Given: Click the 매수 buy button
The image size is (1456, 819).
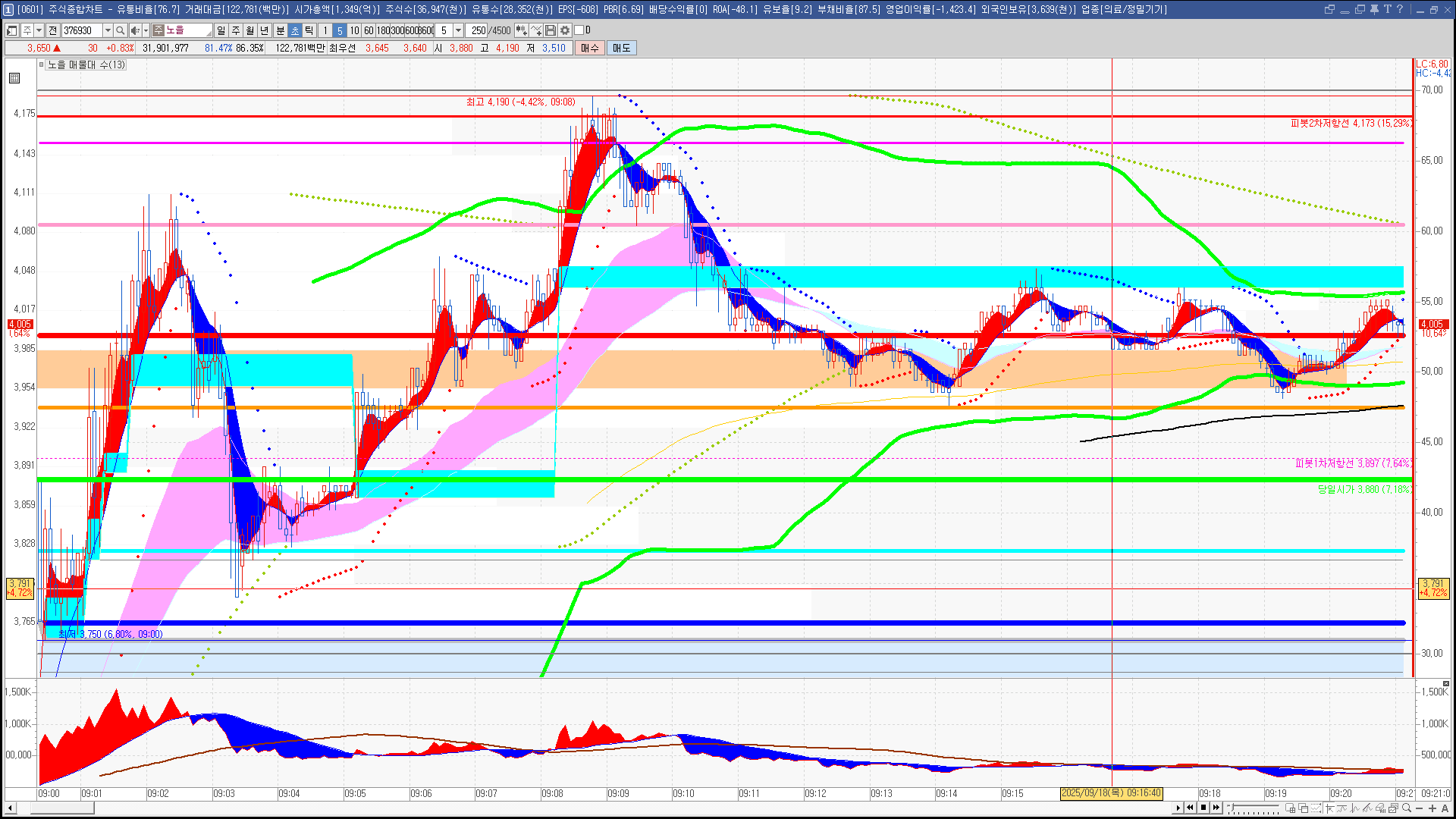Looking at the screenshot, I should coord(590,48).
